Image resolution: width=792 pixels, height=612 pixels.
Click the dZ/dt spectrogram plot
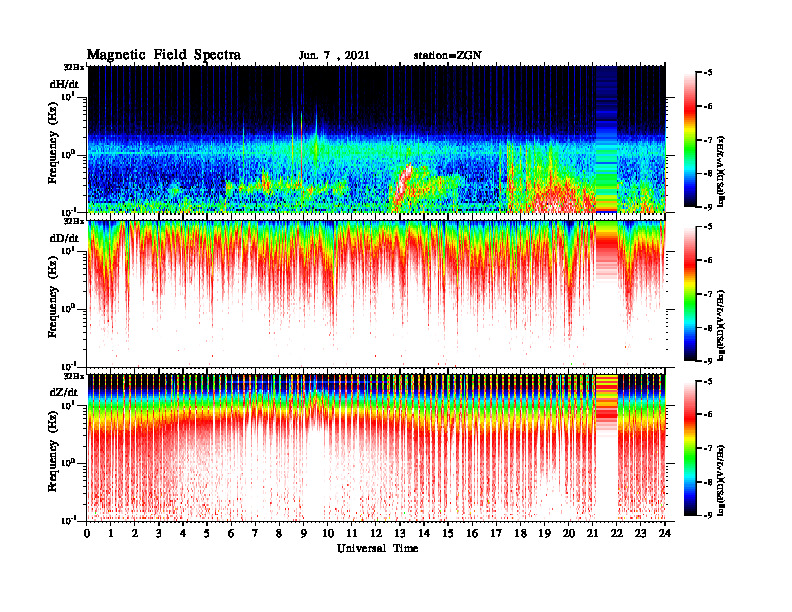pos(376,447)
